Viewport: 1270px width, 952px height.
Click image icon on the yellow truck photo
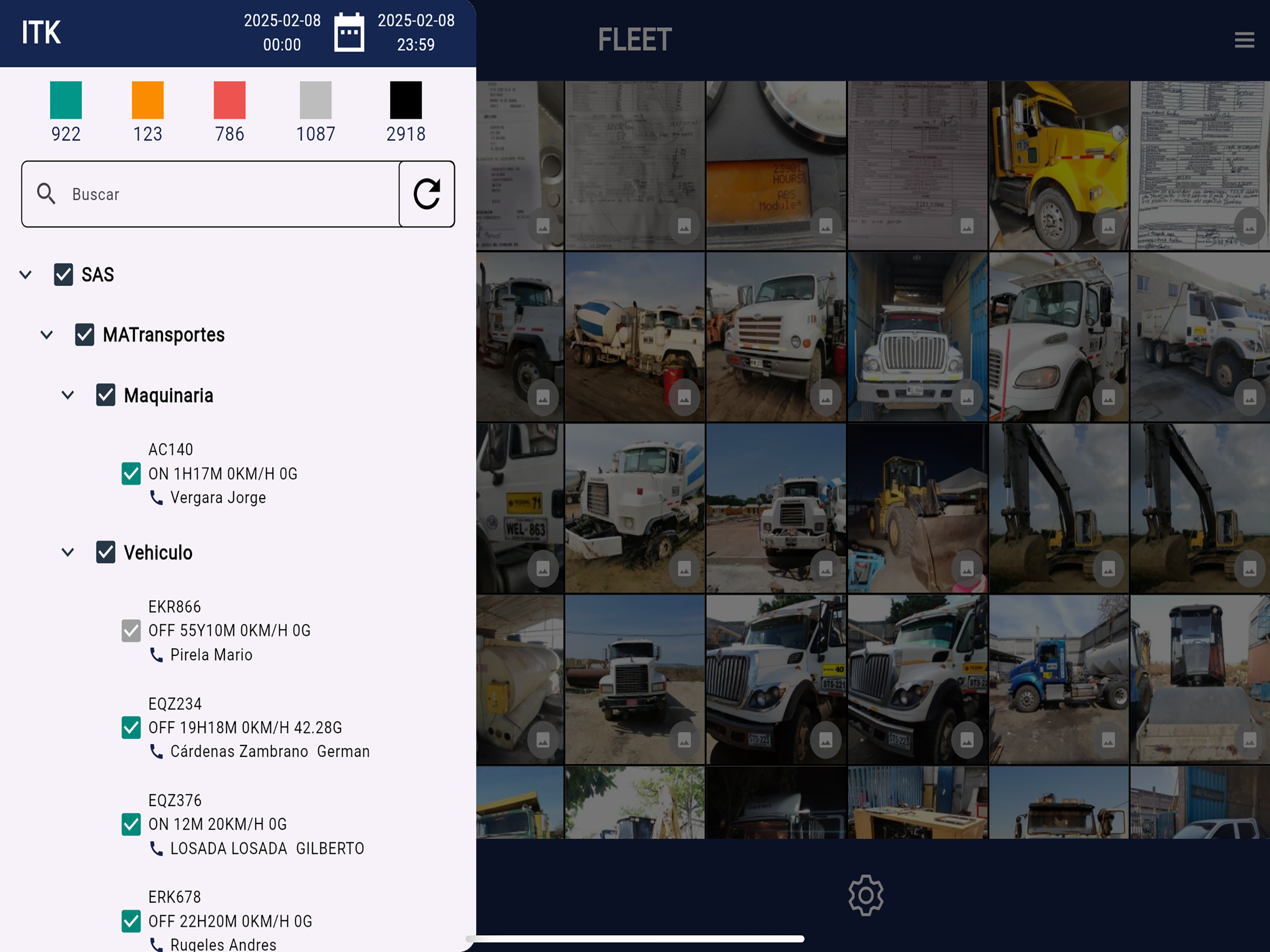(x=1108, y=226)
